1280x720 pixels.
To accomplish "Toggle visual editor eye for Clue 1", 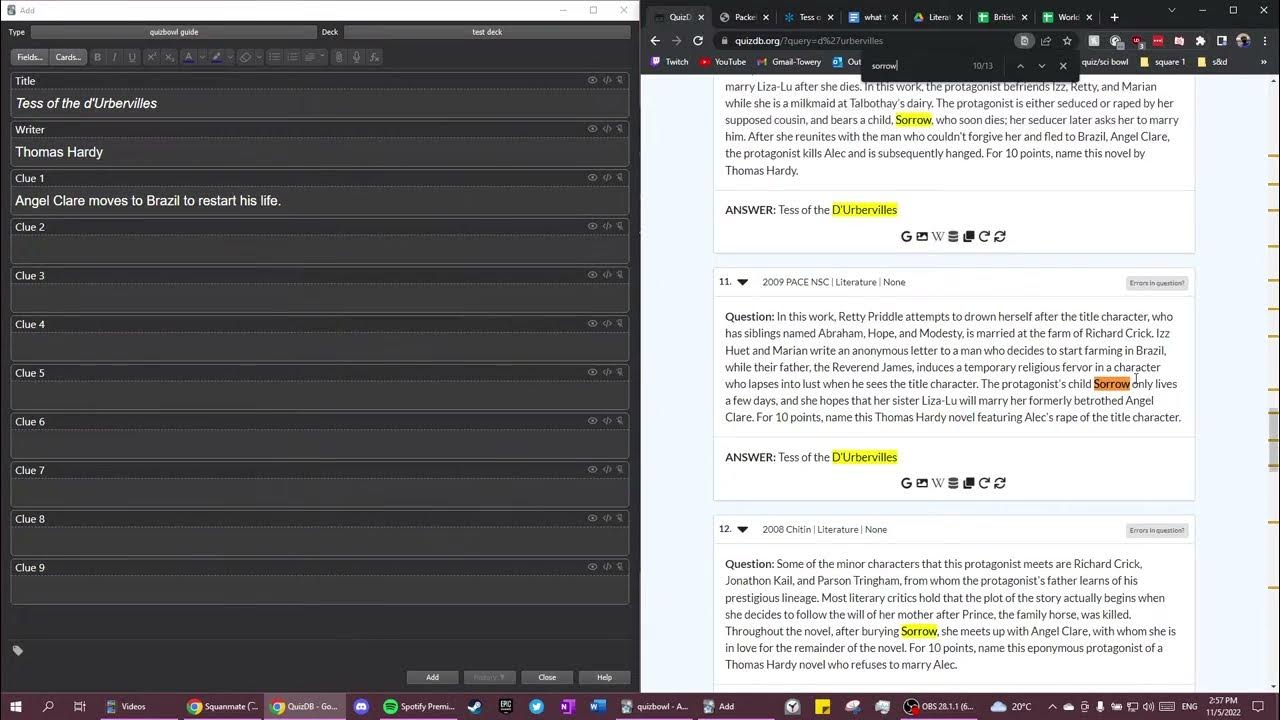I will pyautogui.click(x=592, y=177).
